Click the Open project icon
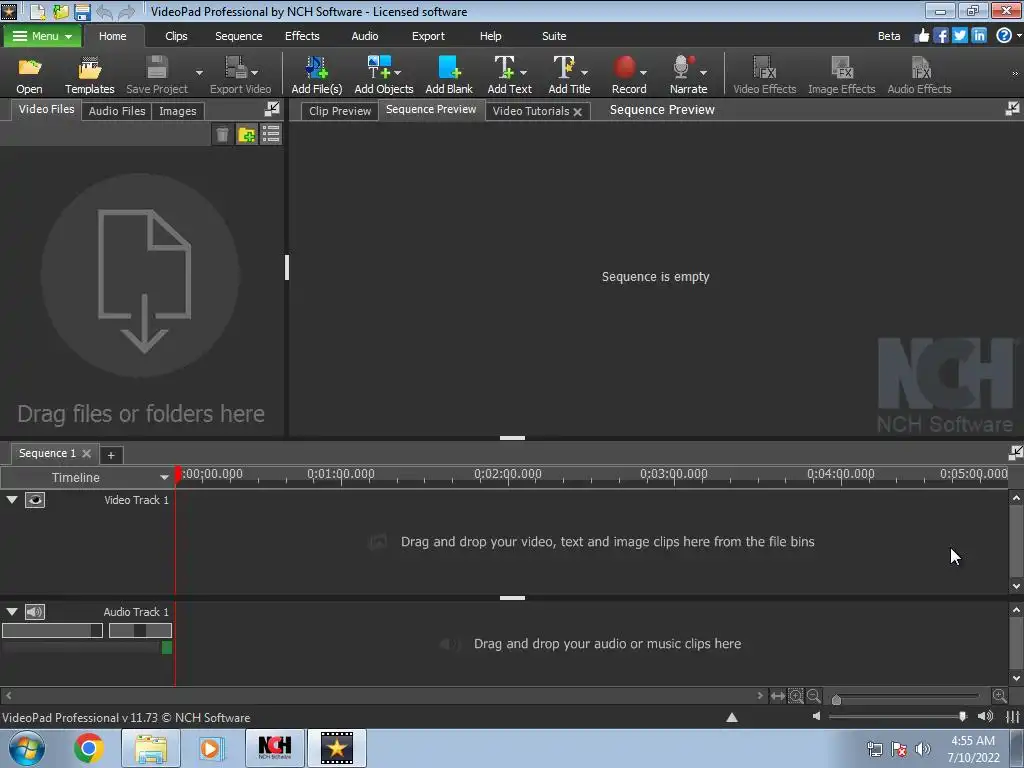1024x768 pixels. (29, 75)
